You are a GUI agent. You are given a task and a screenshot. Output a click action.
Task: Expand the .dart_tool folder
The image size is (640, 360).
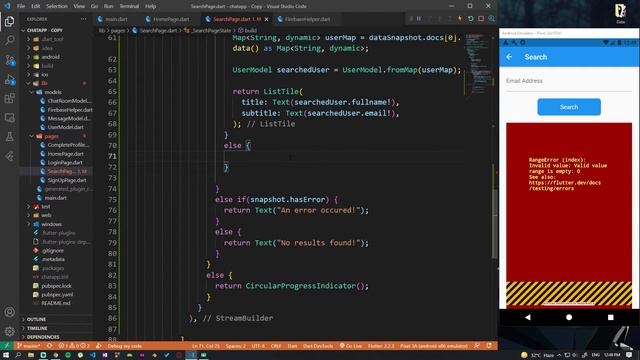(52, 39)
